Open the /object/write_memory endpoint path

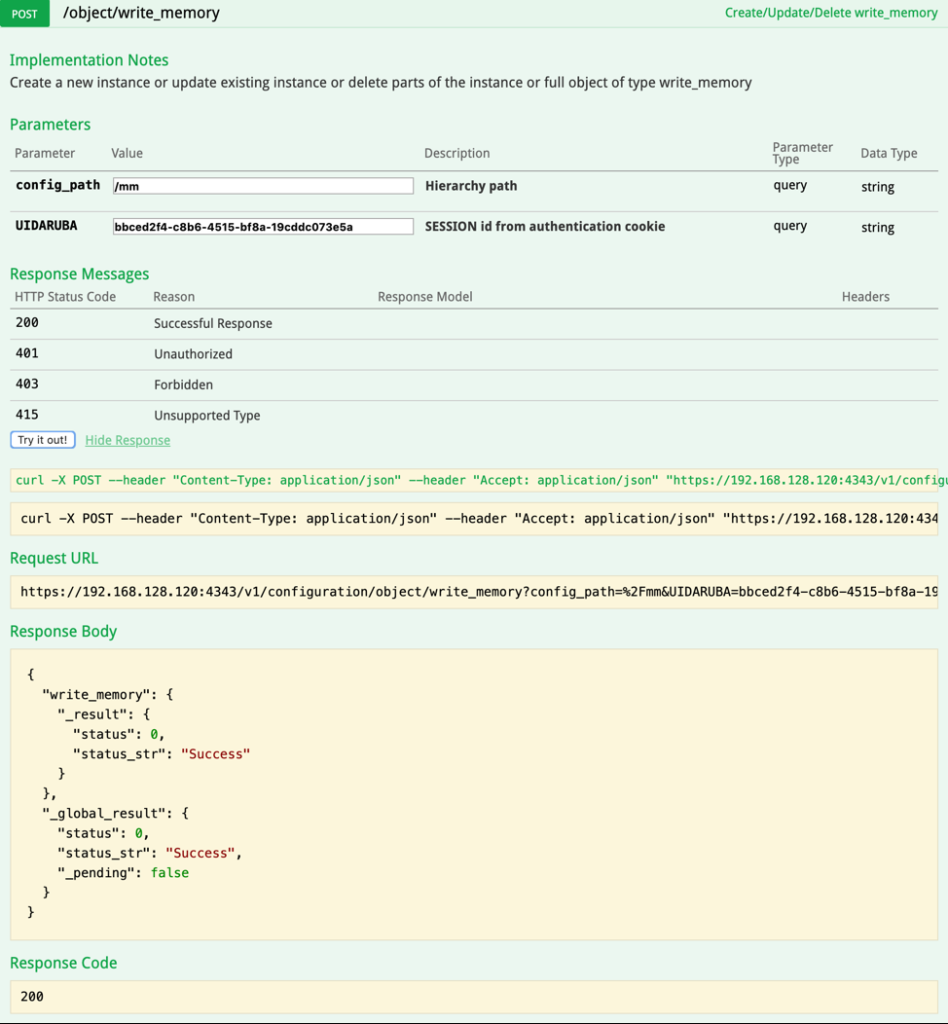point(141,14)
